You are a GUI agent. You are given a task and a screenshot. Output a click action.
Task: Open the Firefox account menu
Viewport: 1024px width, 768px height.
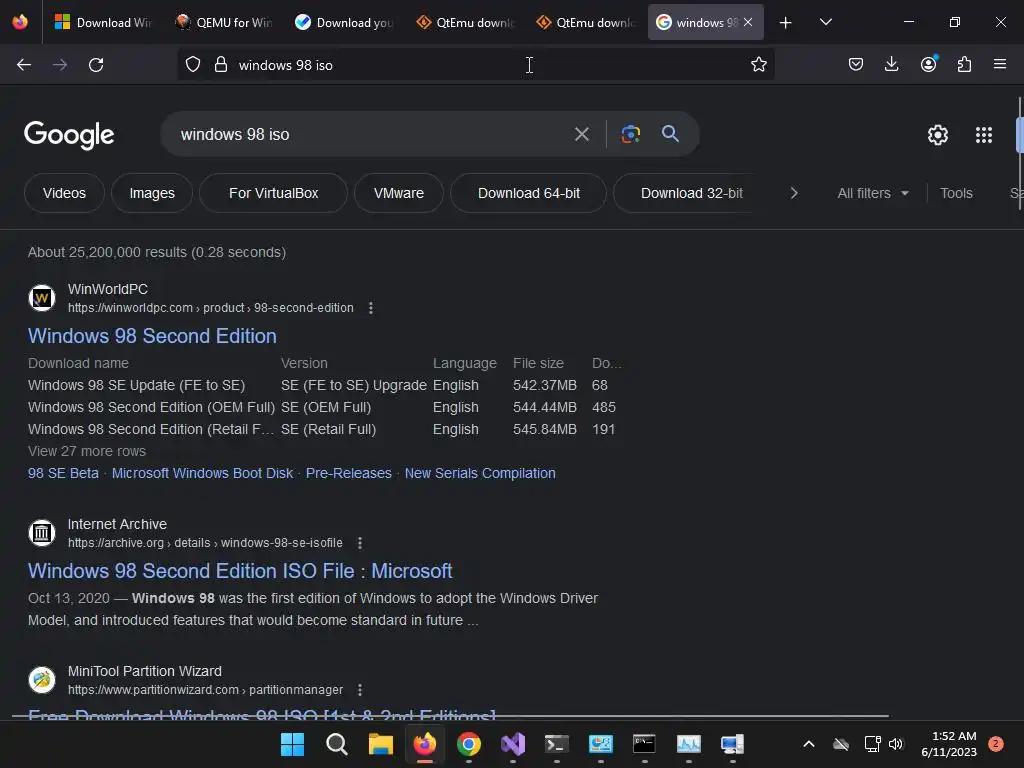928,64
